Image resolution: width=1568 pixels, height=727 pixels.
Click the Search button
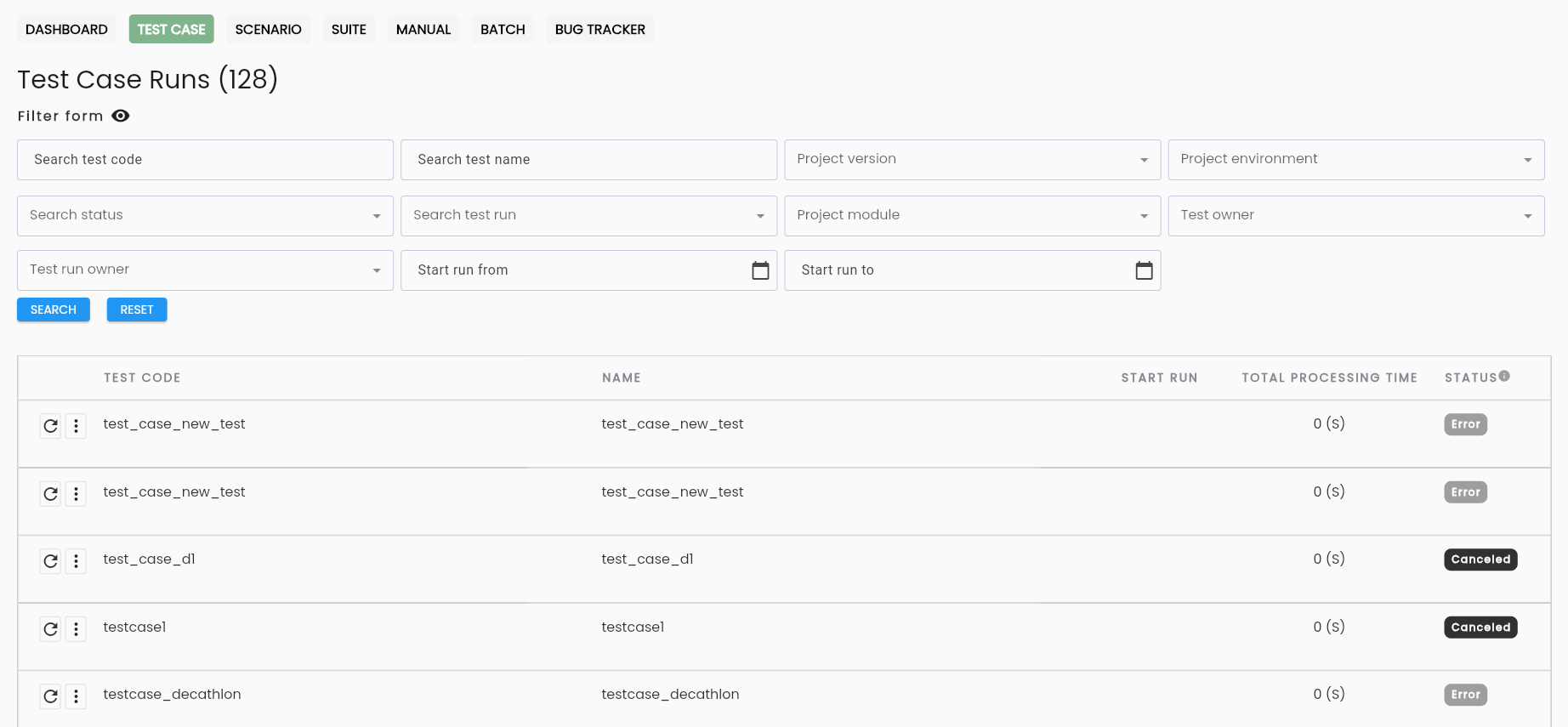(x=54, y=310)
